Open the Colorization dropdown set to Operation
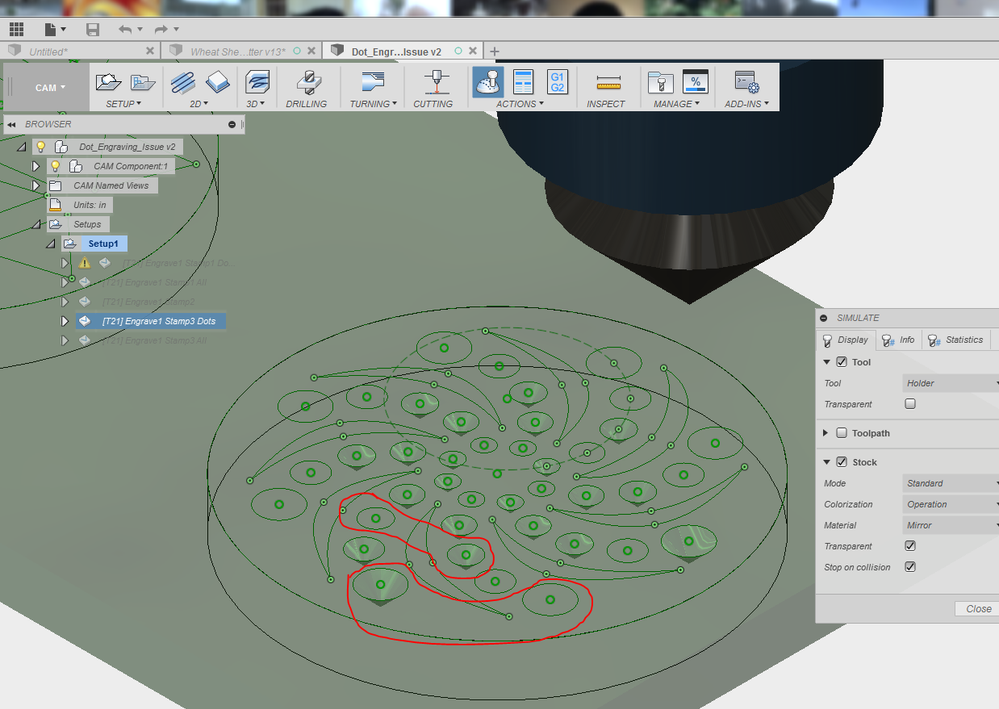Screen dimensions: 999x709 [x=949, y=504]
